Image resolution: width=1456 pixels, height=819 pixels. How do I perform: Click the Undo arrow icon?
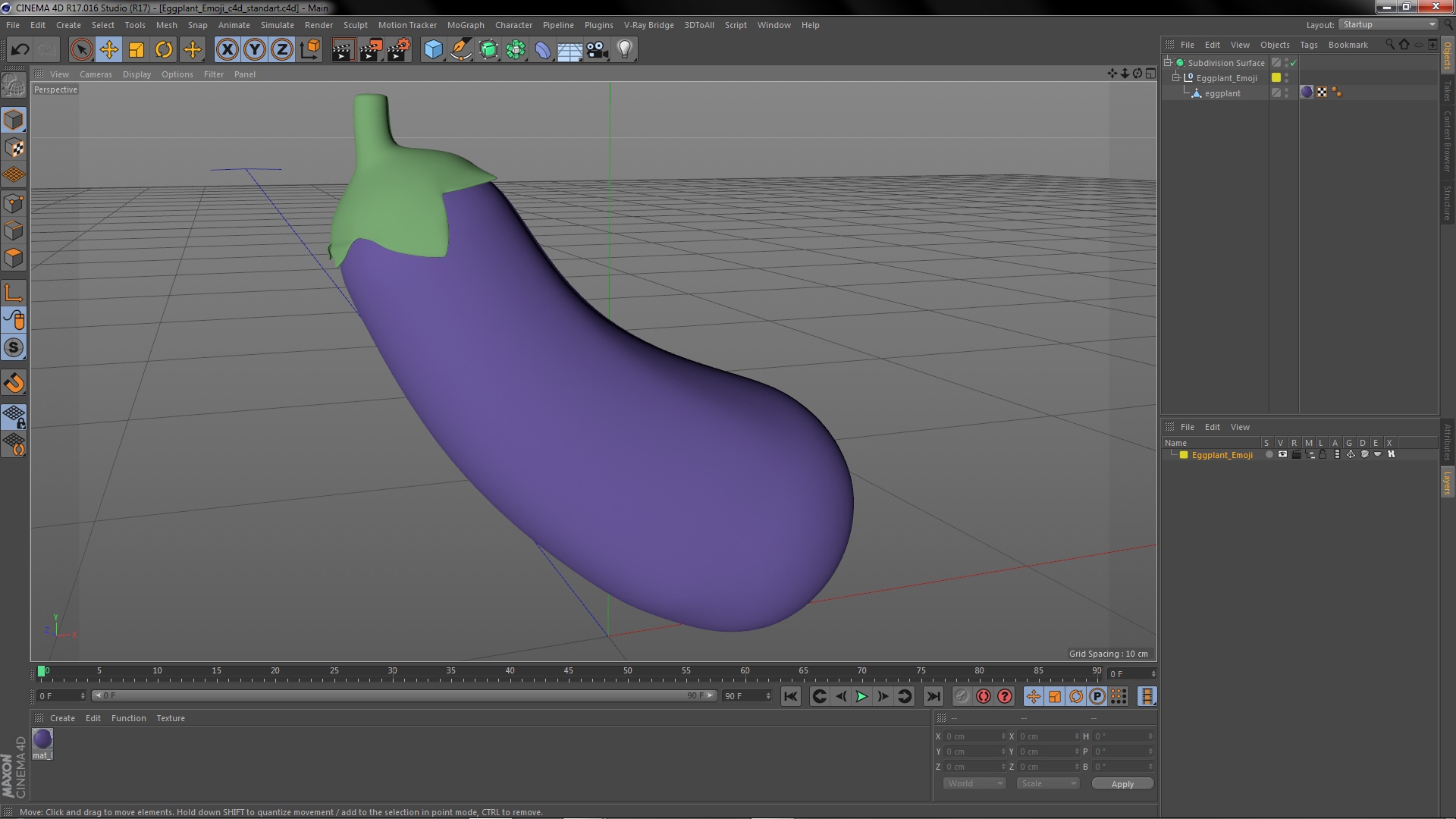coord(20,50)
